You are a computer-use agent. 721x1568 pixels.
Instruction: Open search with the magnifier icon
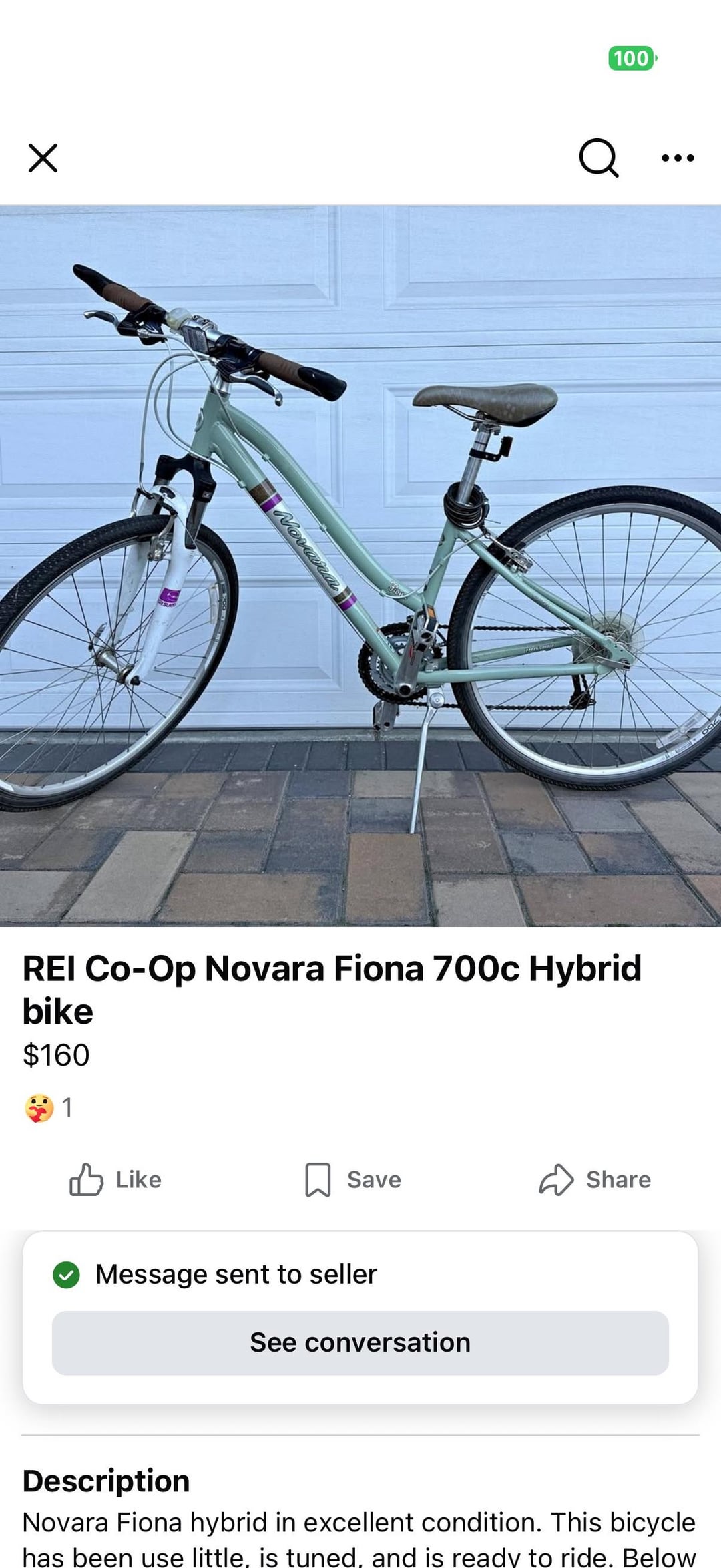599,158
